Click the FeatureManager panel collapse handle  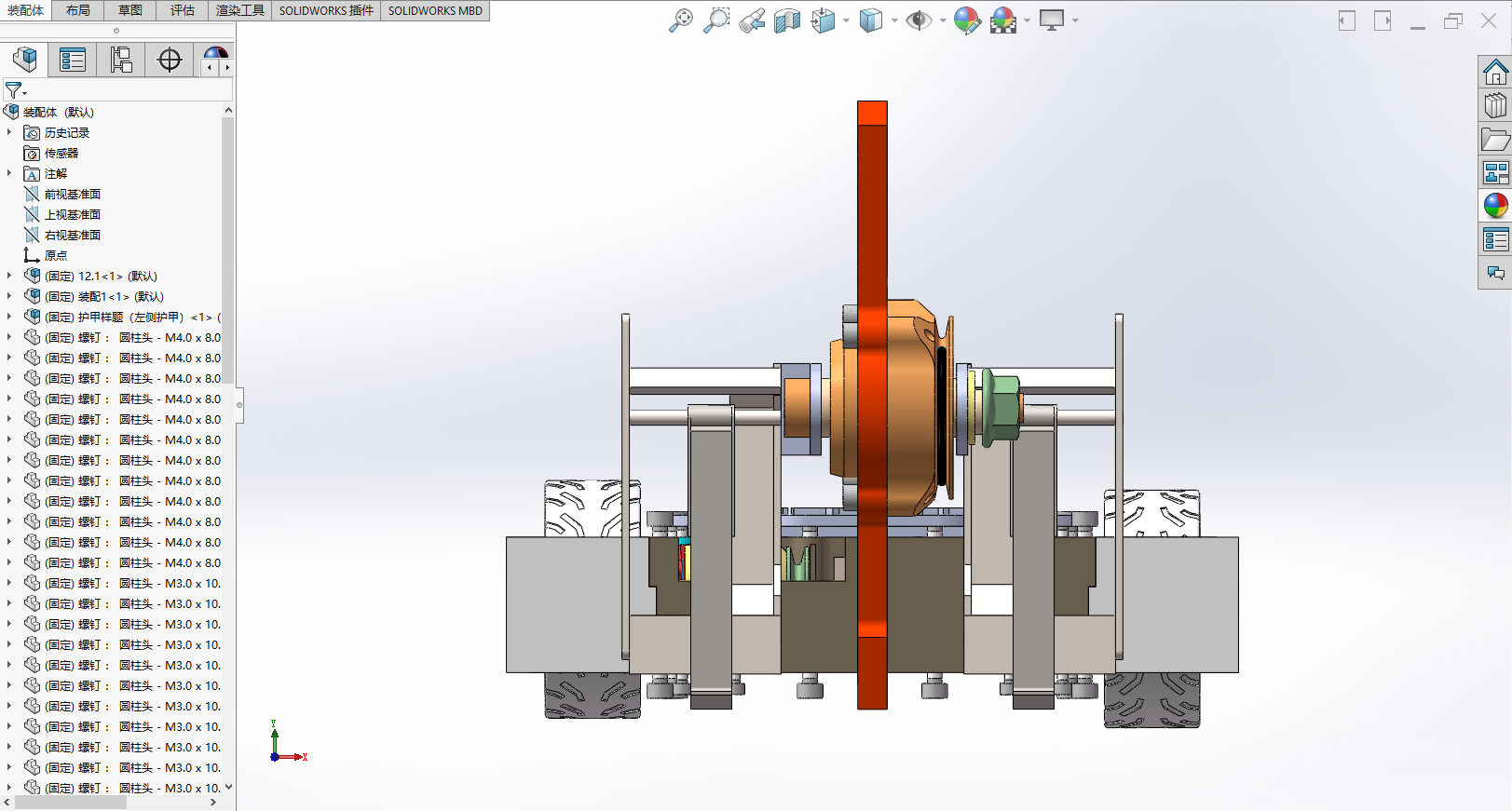coord(239,404)
